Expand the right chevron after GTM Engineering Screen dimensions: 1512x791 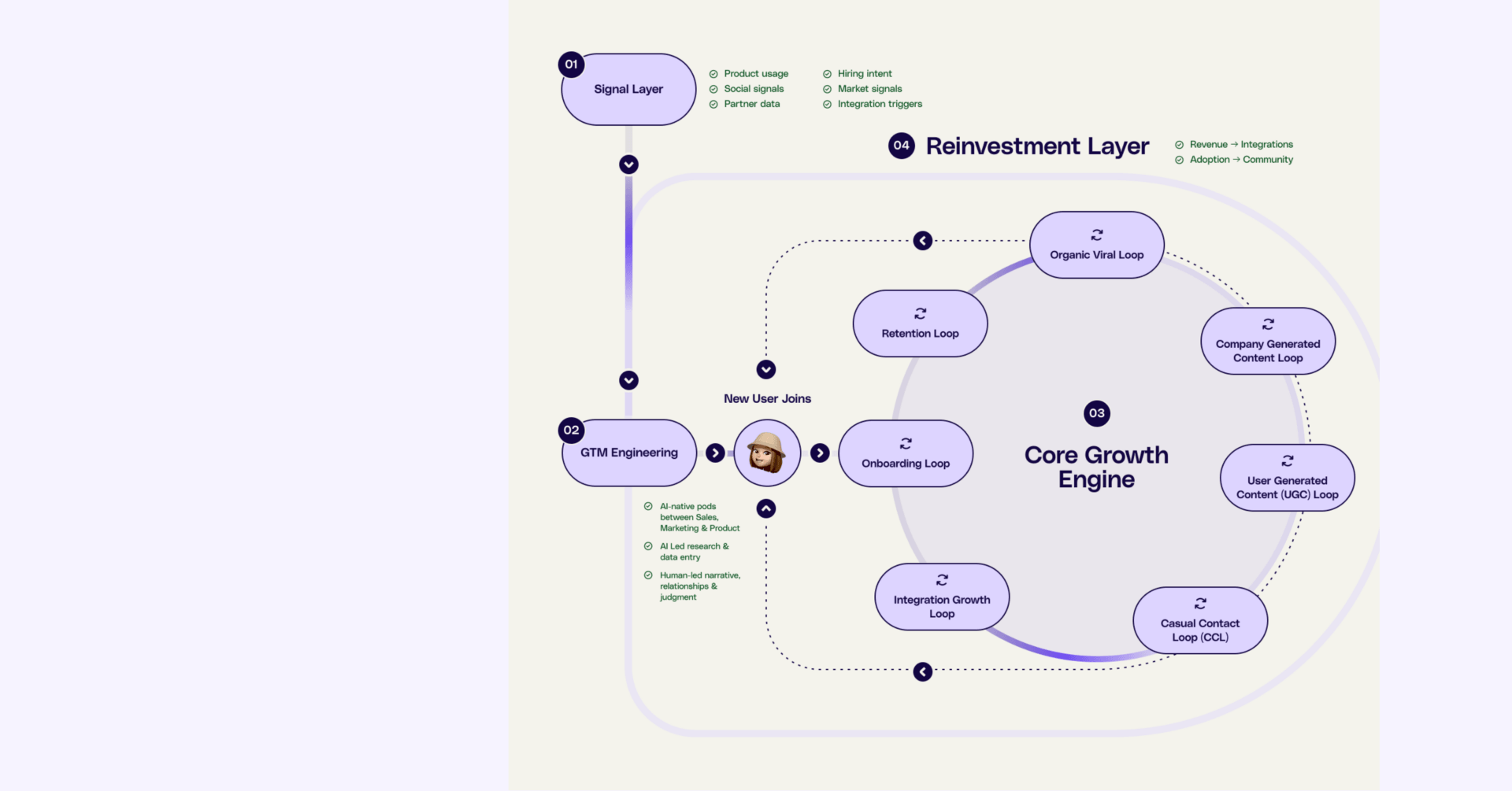click(715, 453)
